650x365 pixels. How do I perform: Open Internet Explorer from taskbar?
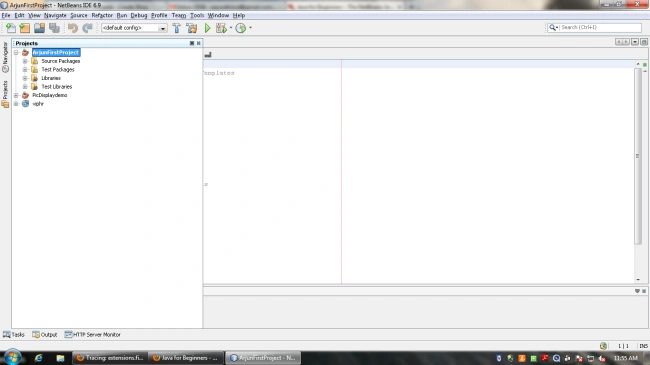pos(39,358)
